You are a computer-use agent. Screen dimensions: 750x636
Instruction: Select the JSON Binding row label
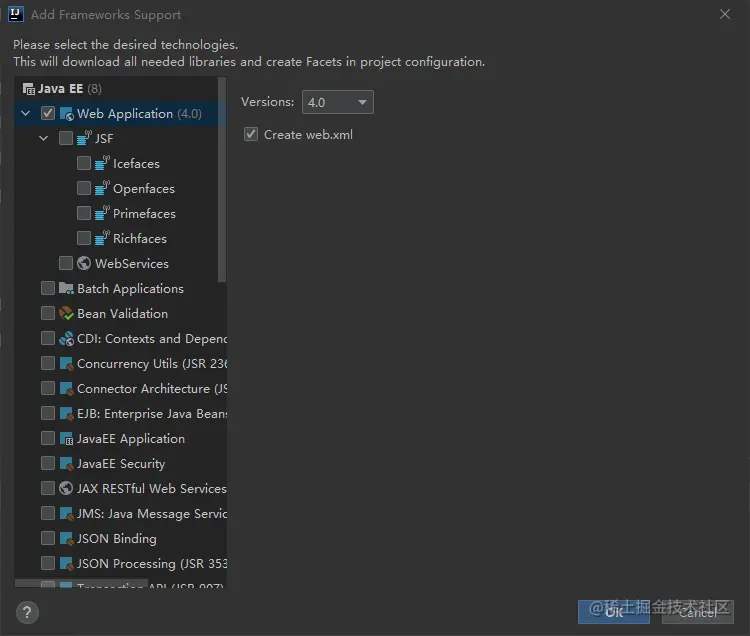click(x=117, y=539)
